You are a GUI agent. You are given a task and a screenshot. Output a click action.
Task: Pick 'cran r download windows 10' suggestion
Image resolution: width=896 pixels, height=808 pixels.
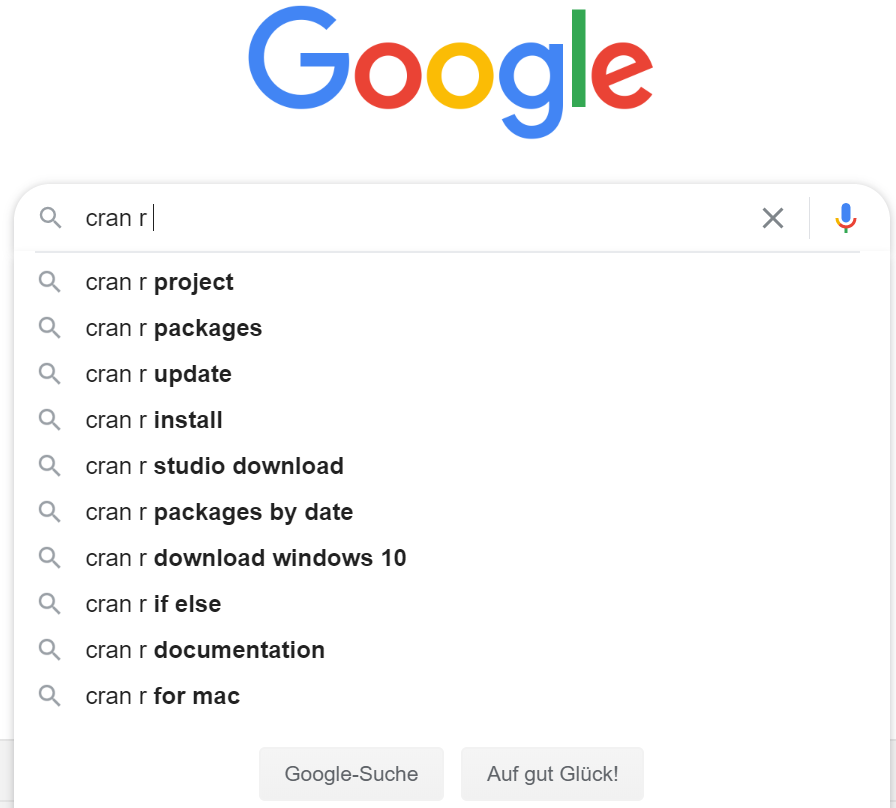click(x=246, y=558)
